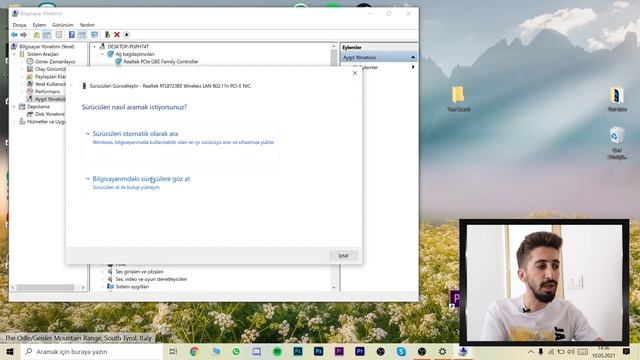The height and width of the screenshot is (360, 640).
Task: Click the device list scroll-down arrow
Action: pos(334,288)
